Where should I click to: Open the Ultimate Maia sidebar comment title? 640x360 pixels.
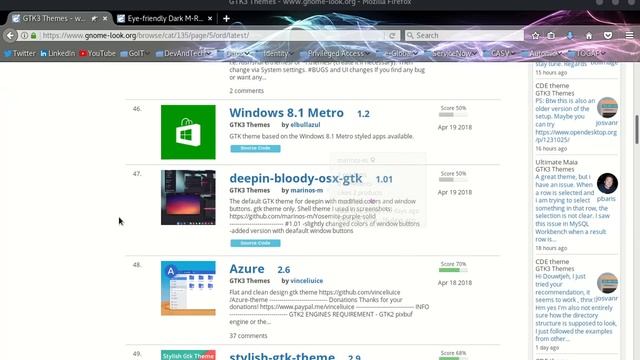[556, 162]
